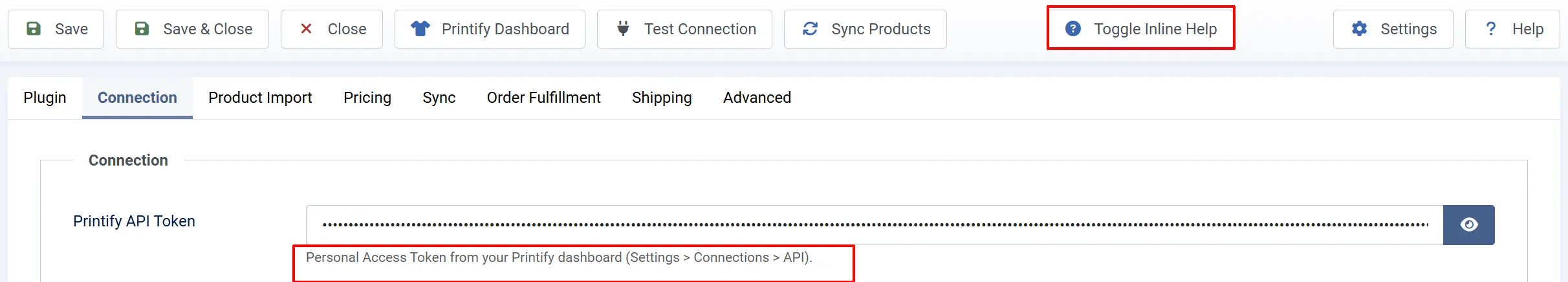Click the question mark Help icon
This screenshot has width=1568, height=282.
(x=1491, y=29)
